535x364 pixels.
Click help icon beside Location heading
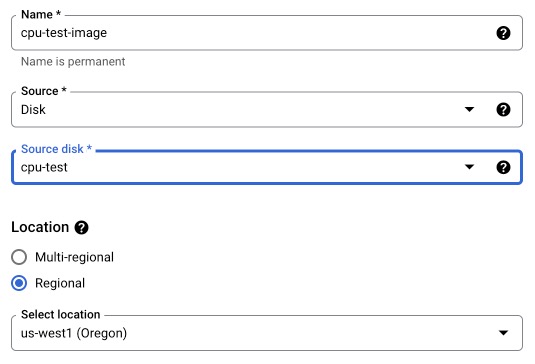(x=82, y=228)
